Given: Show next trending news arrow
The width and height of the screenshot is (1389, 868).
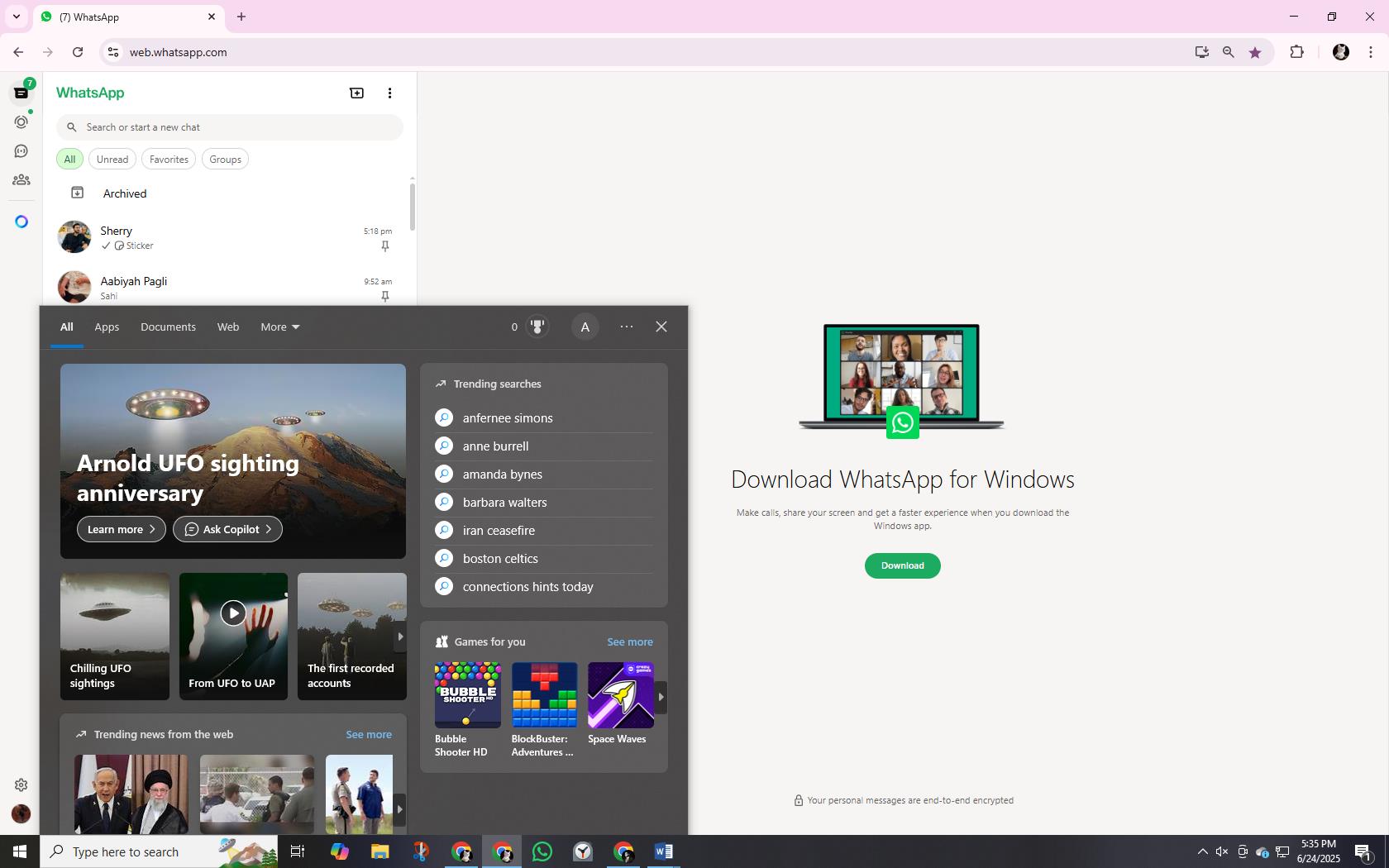Looking at the screenshot, I should pyautogui.click(x=399, y=809).
